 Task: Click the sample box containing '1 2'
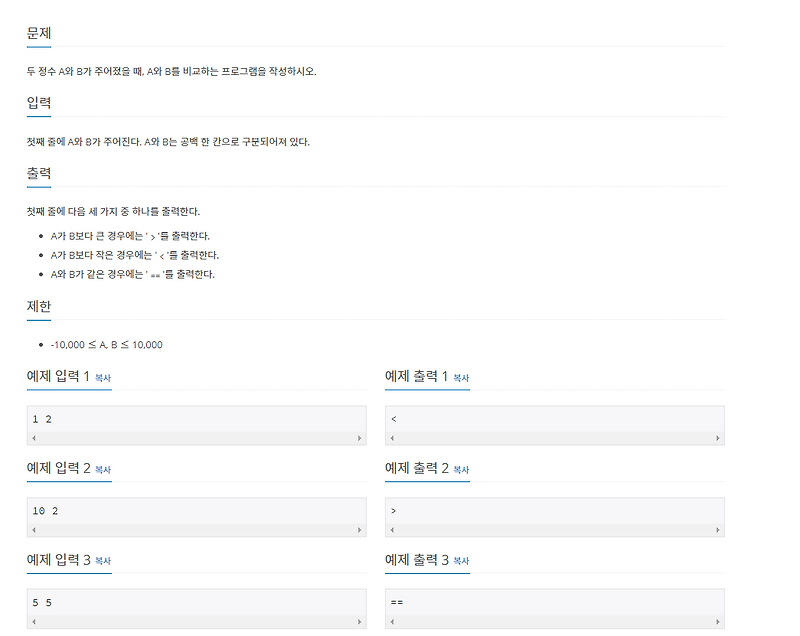pyautogui.click(x=195, y=418)
